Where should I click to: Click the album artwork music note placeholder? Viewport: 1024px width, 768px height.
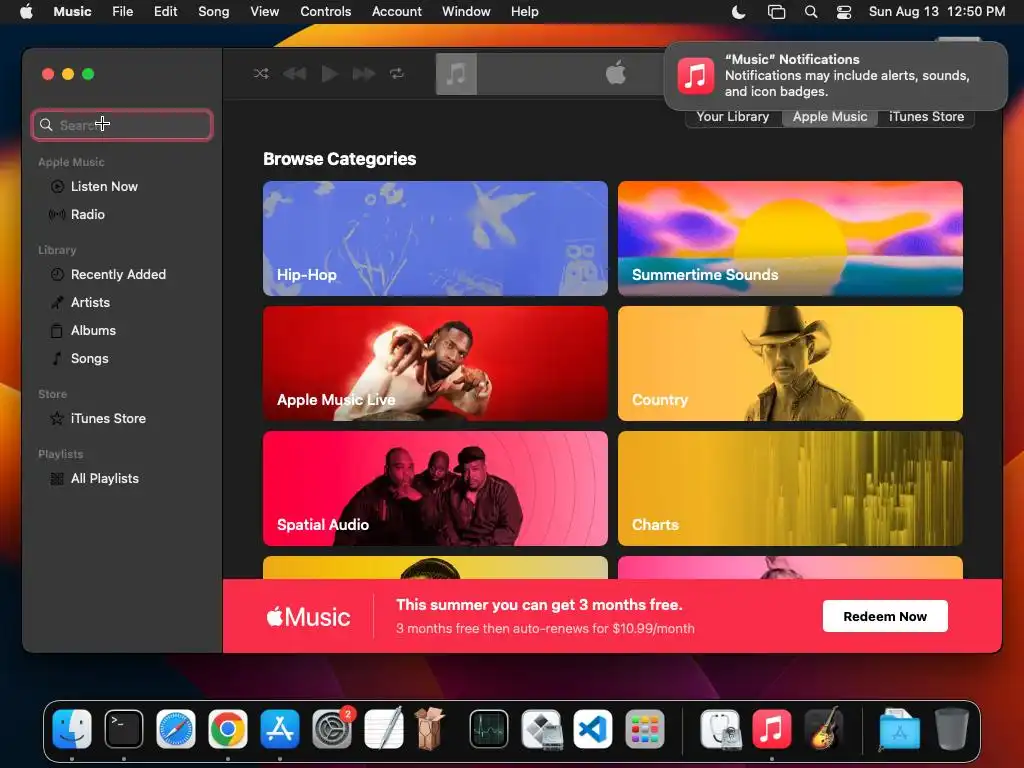(x=456, y=74)
